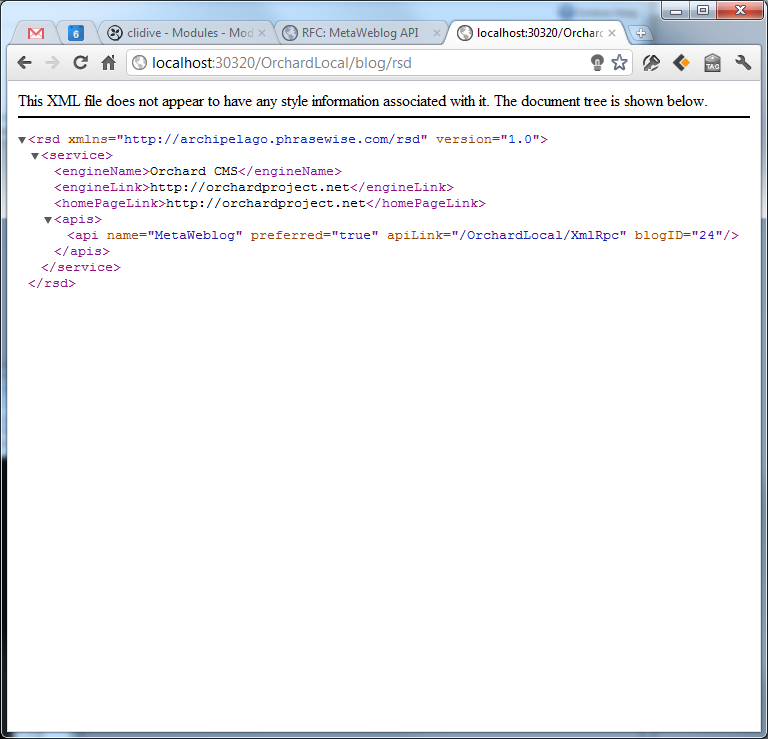Bookmark this page with the star icon
Screen dimensions: 768x739
point(619,62)
